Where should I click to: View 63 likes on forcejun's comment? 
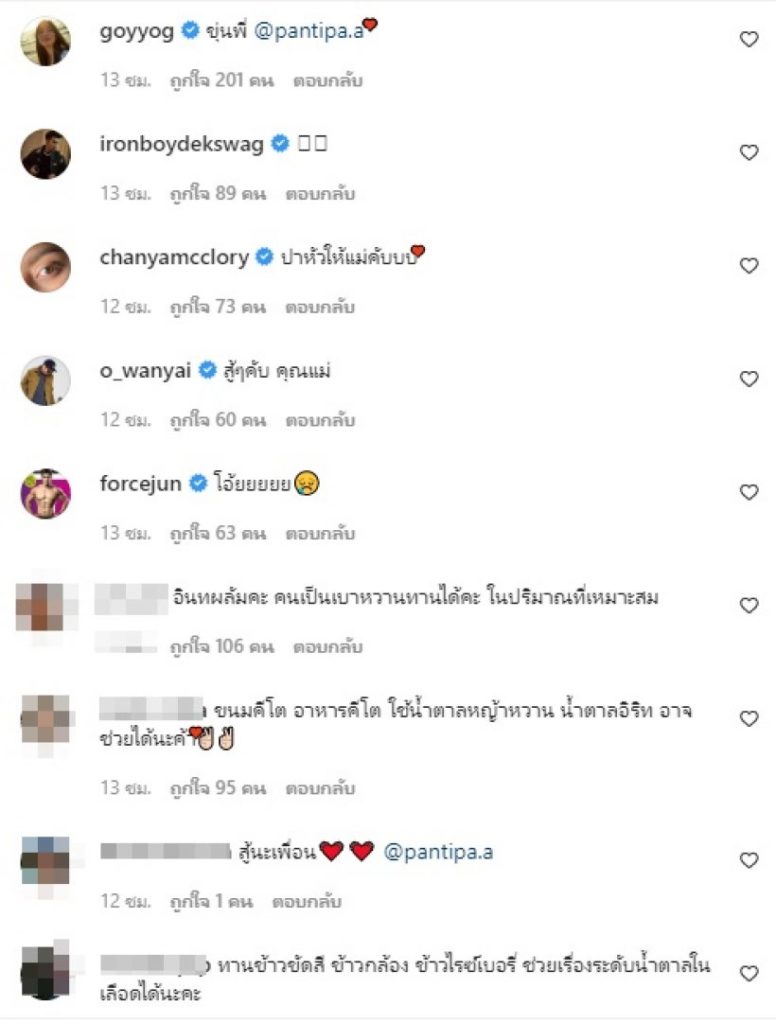tap(218, 534)
